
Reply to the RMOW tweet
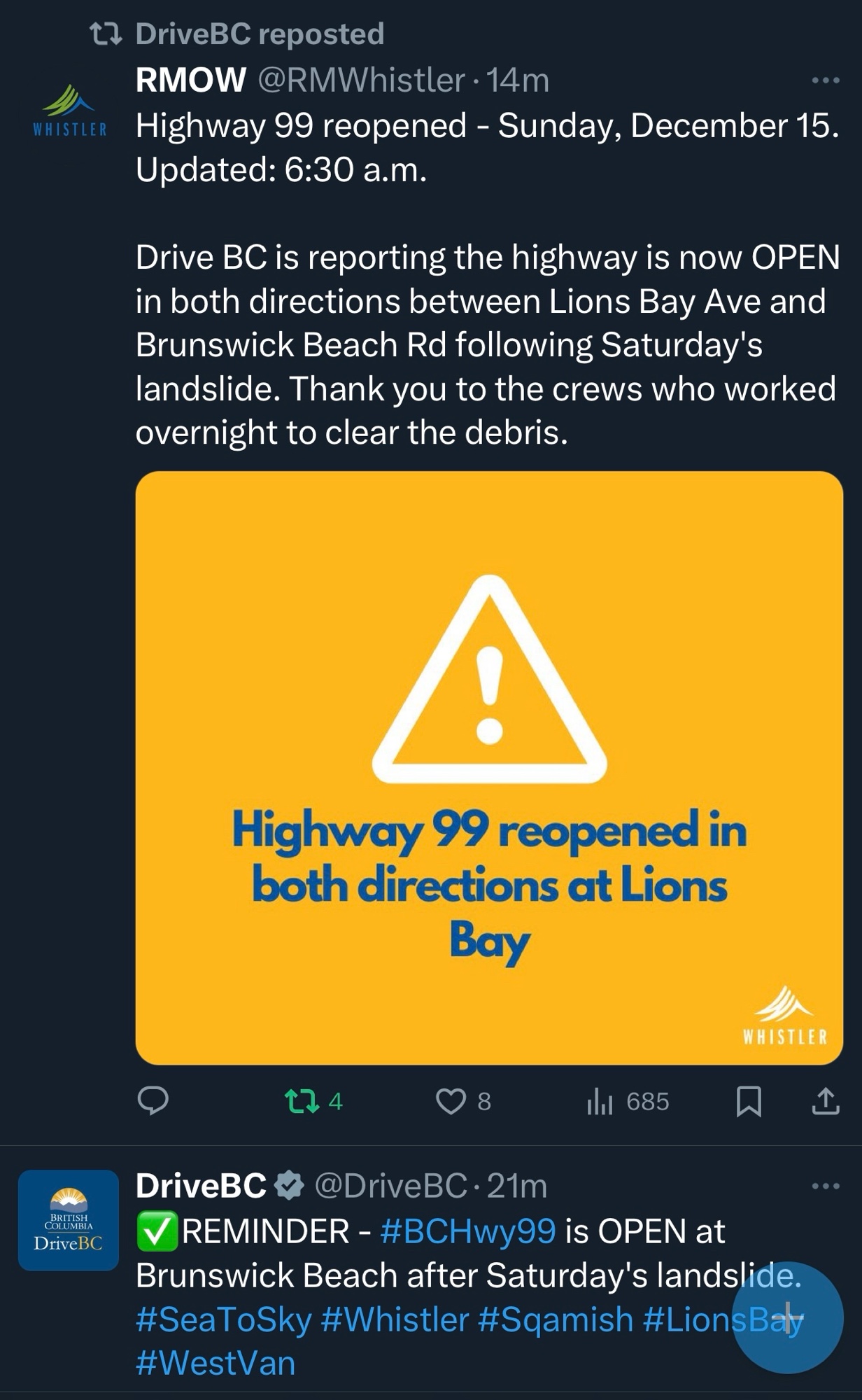pyautogui.click(x=153, y=1101)
